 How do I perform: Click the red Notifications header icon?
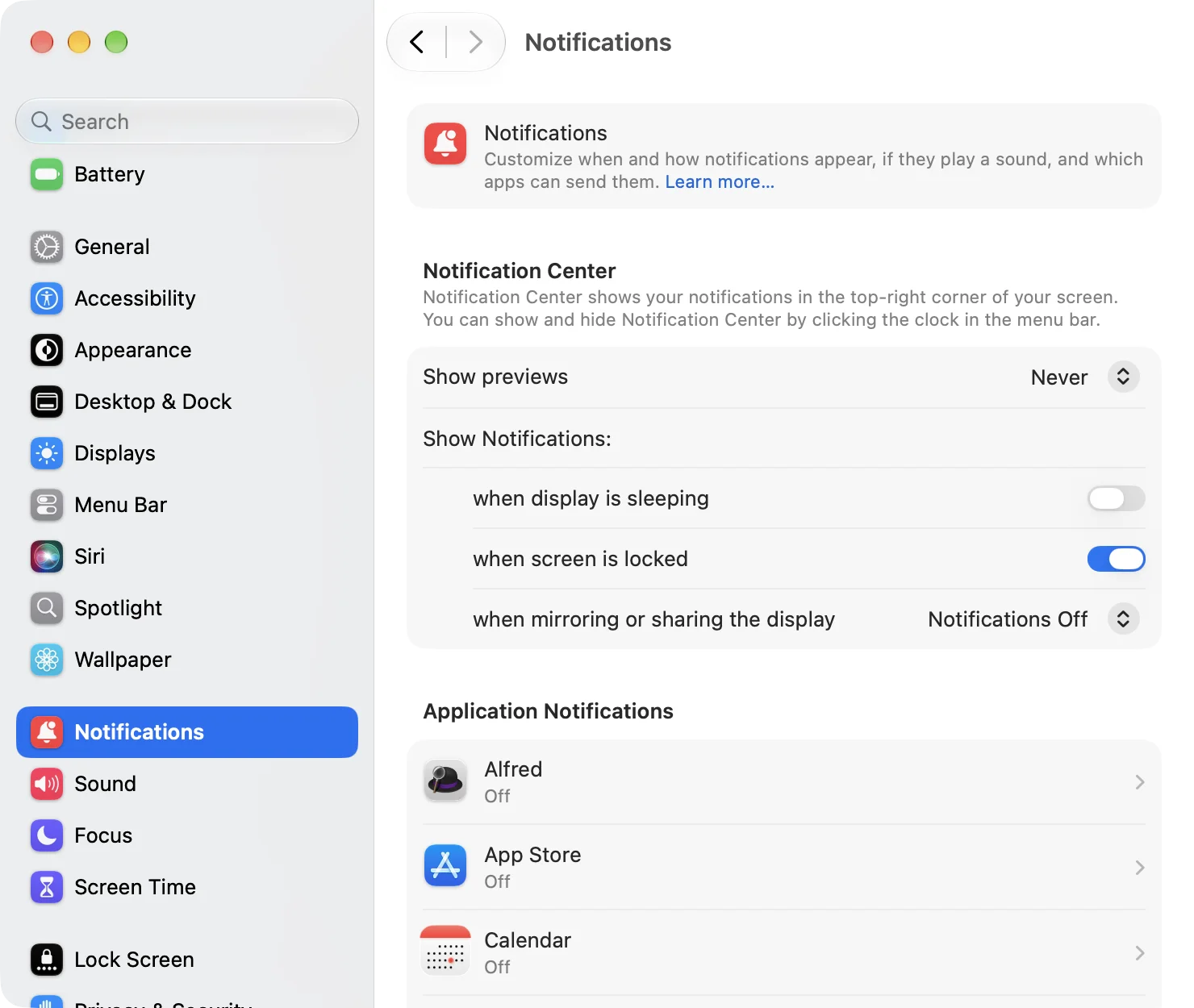pyautogui.click(x=445, y=144)
